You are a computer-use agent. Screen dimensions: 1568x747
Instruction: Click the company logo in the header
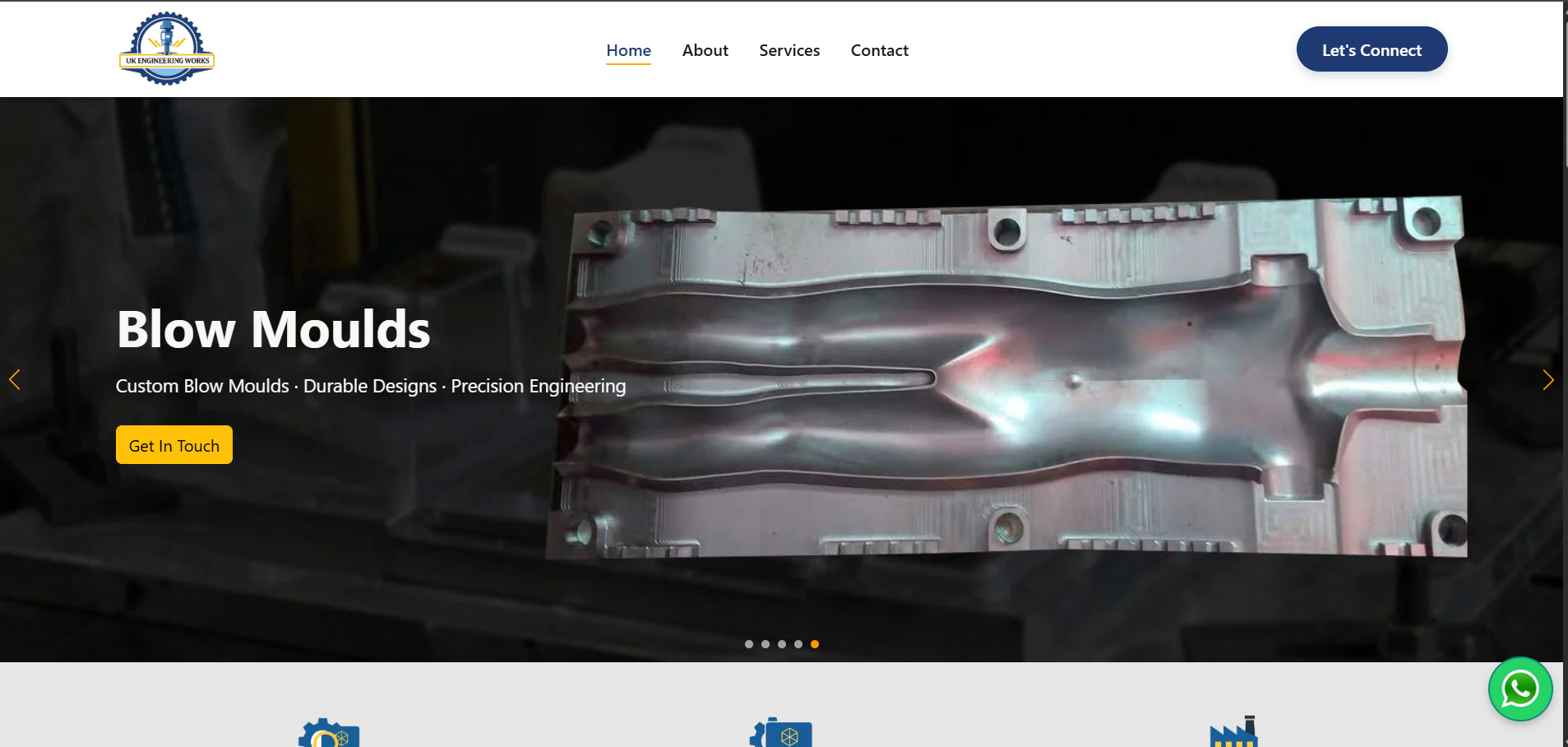[166, 47]
